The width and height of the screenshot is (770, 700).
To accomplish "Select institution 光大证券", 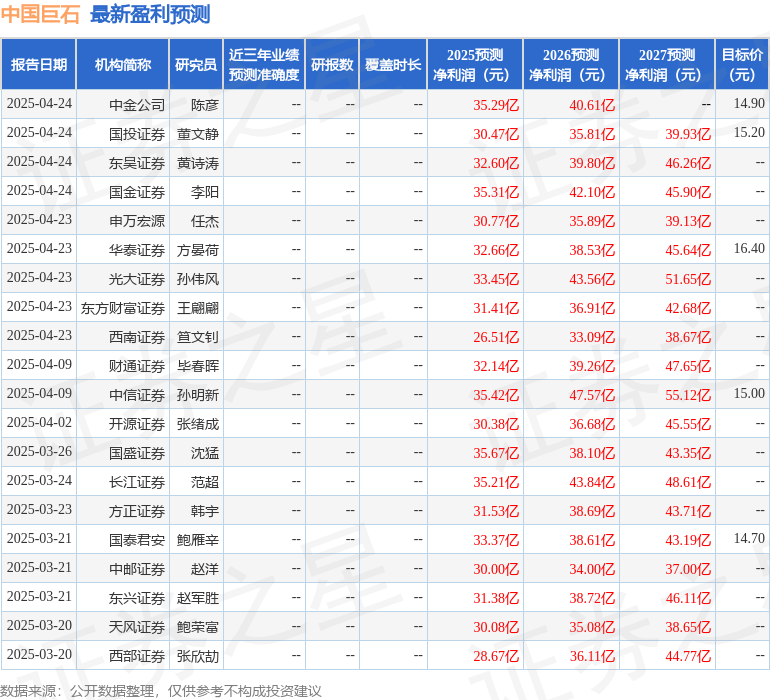I will click(x=137, y=279).
